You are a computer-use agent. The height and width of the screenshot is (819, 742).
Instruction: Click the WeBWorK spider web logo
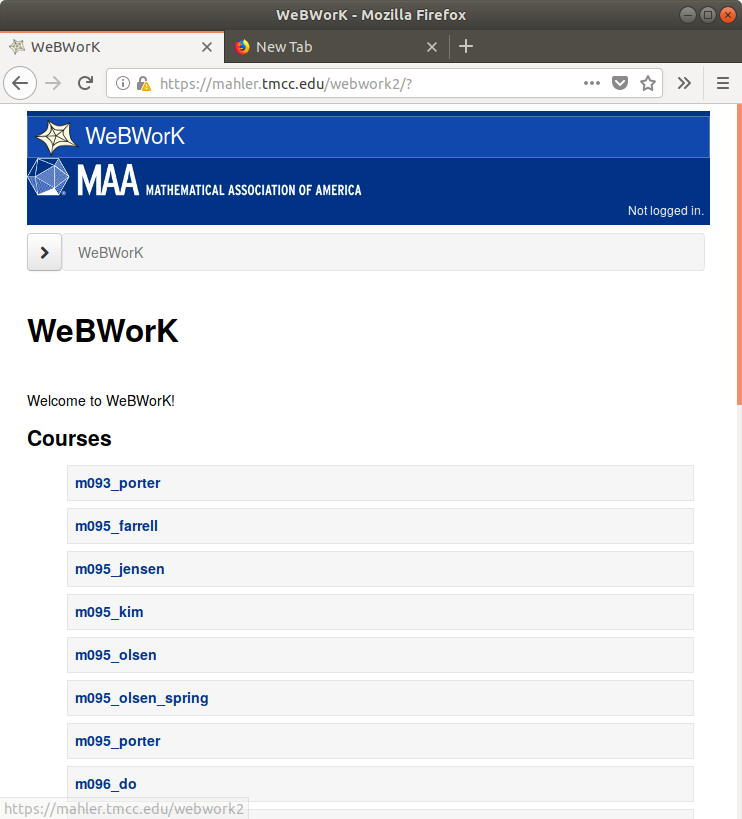(x=56, y=136)
